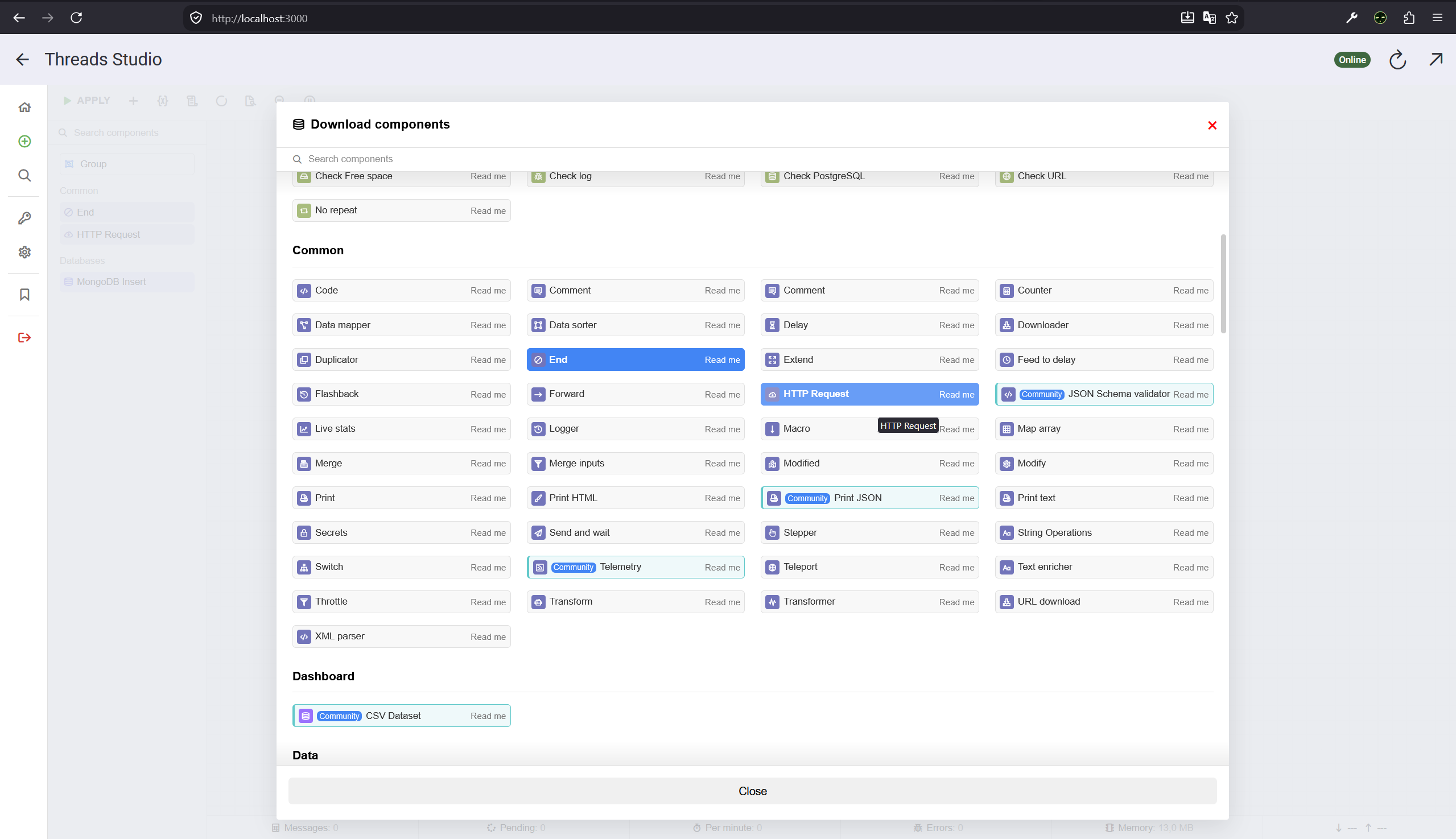The height and width of the screenshot is (839, 1456).
Task: Click the wide Close button in the dialog
Action: [752, 791]
